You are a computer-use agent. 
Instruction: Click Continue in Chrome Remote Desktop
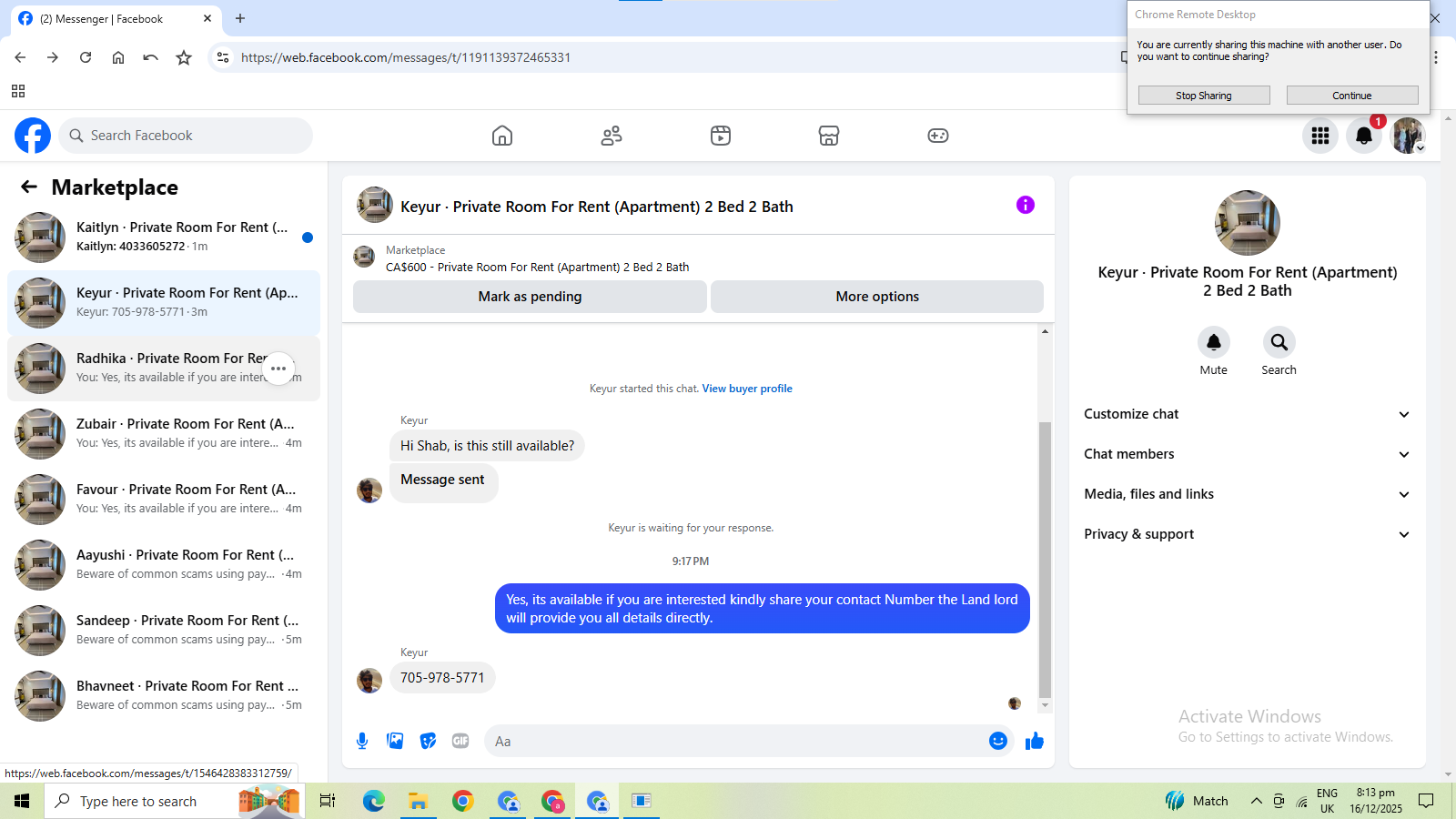tap(1352, 96)
